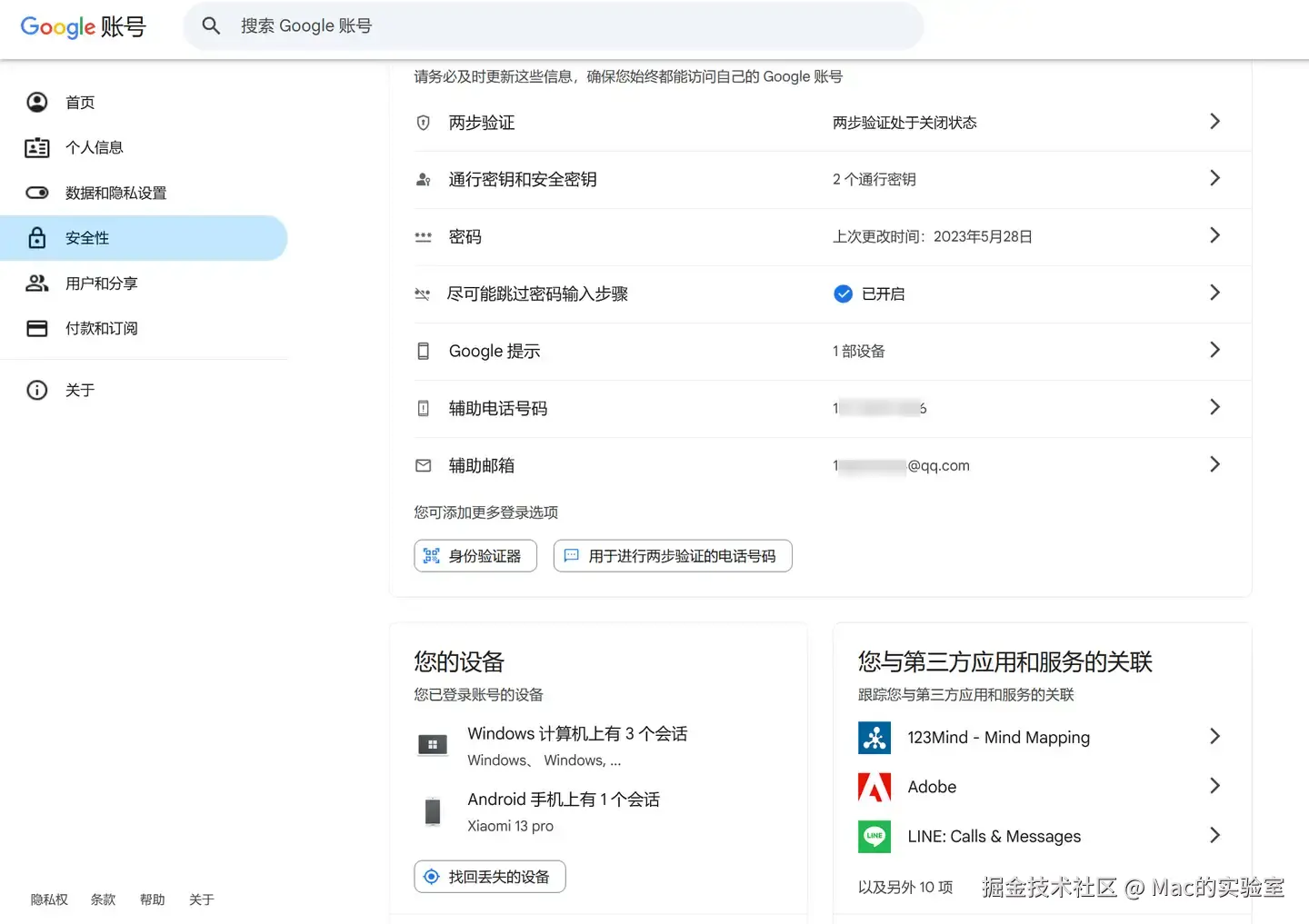1309x924 pixels.
Task: Click the Android phone device icon
Action: pyautogui.click(x=433, y=811)
